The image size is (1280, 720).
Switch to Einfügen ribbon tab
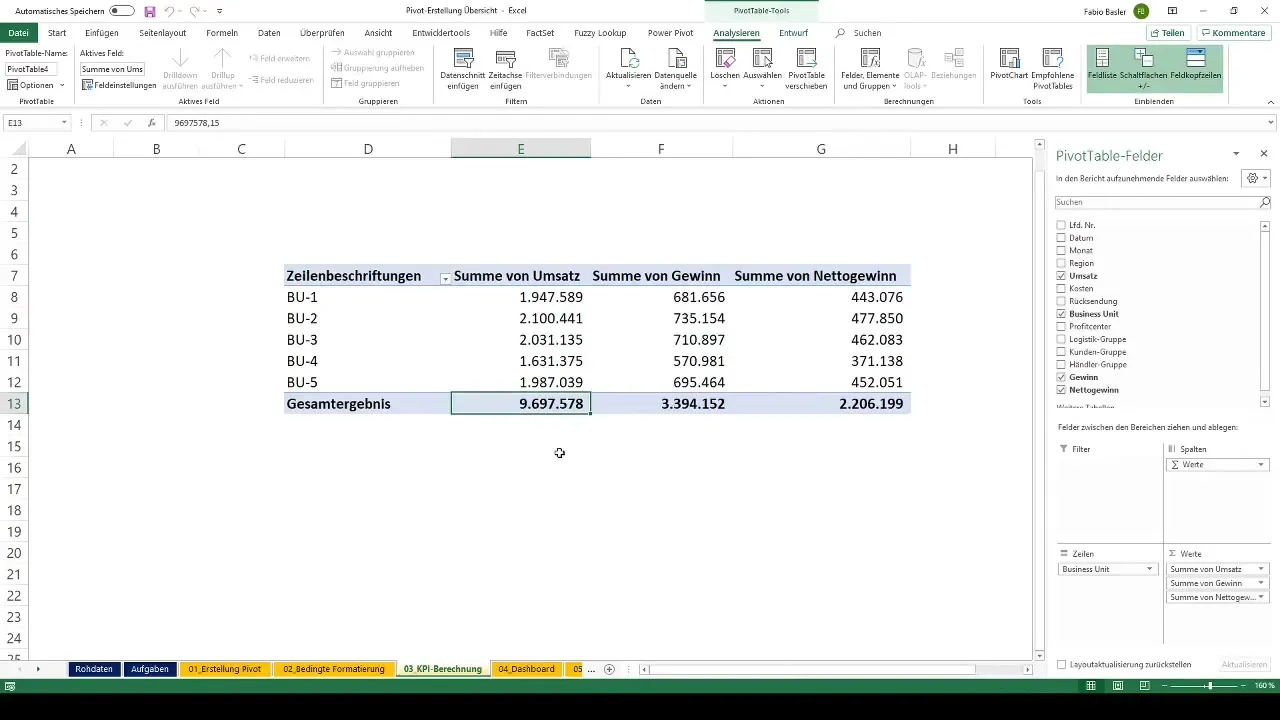click(102, 33)
